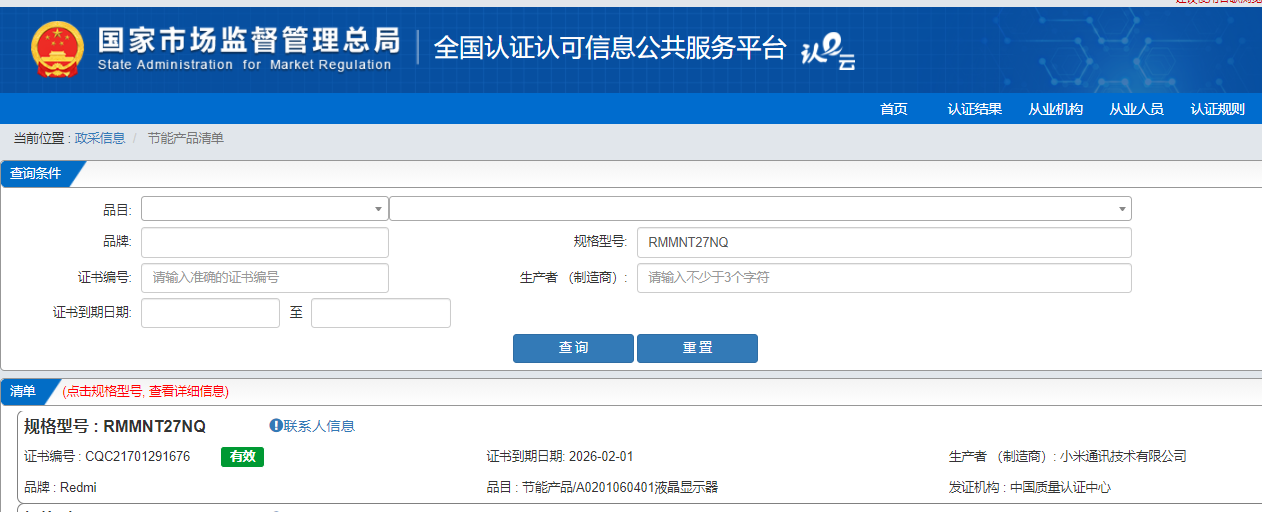The height and width of the screenshot is (512, 1262).
Task: Open the 从业机构 menu item
Action: [x=1056, y=110]
